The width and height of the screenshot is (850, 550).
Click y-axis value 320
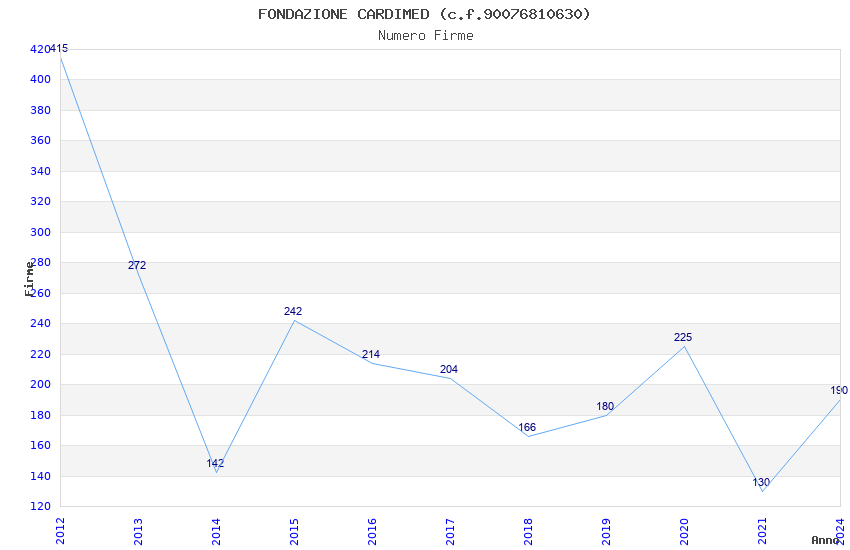coord(40,201)
